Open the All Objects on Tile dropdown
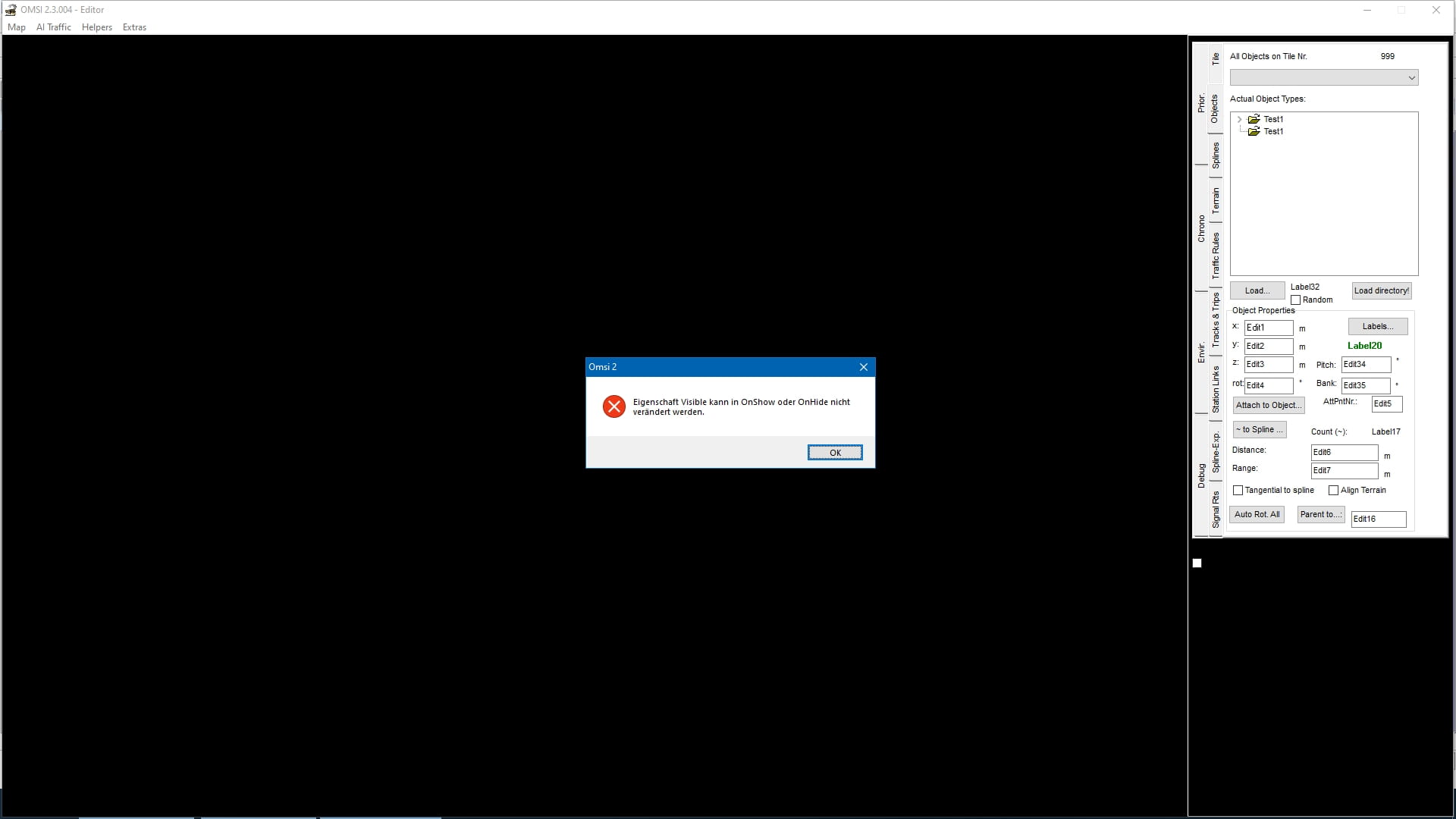 [1410, 77]
